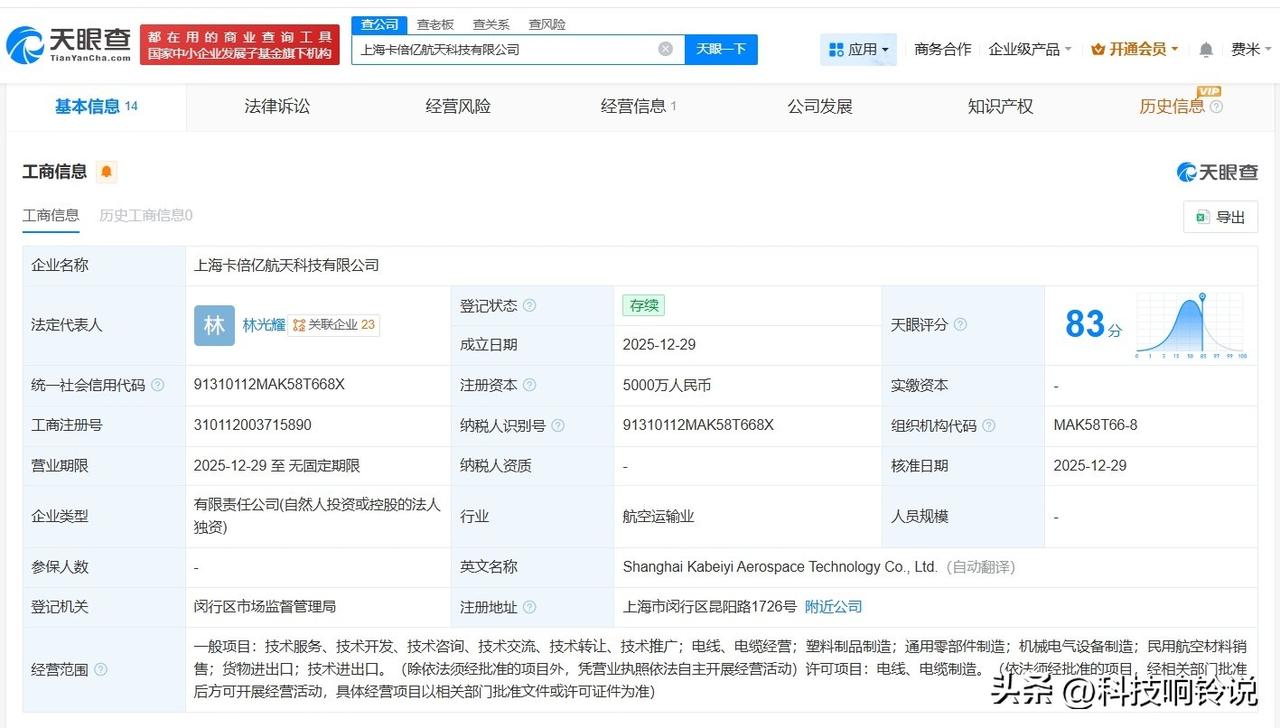Click the 关联企业 23 badge beside 林光耀

point(336,324)
